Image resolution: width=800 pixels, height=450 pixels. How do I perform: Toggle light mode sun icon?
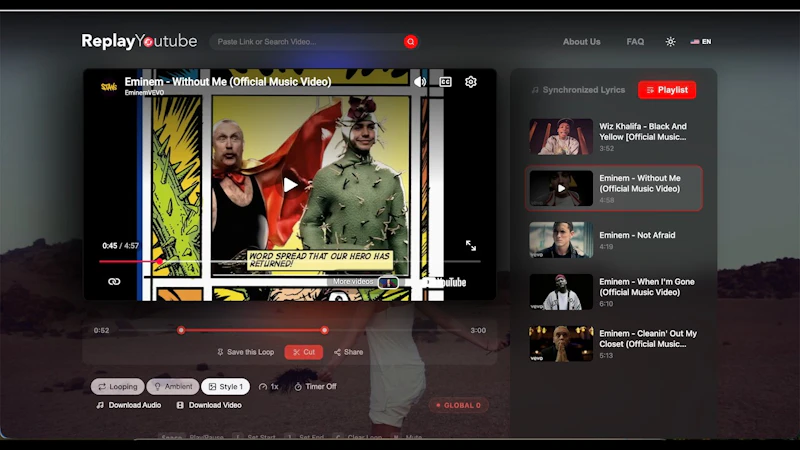670,42
